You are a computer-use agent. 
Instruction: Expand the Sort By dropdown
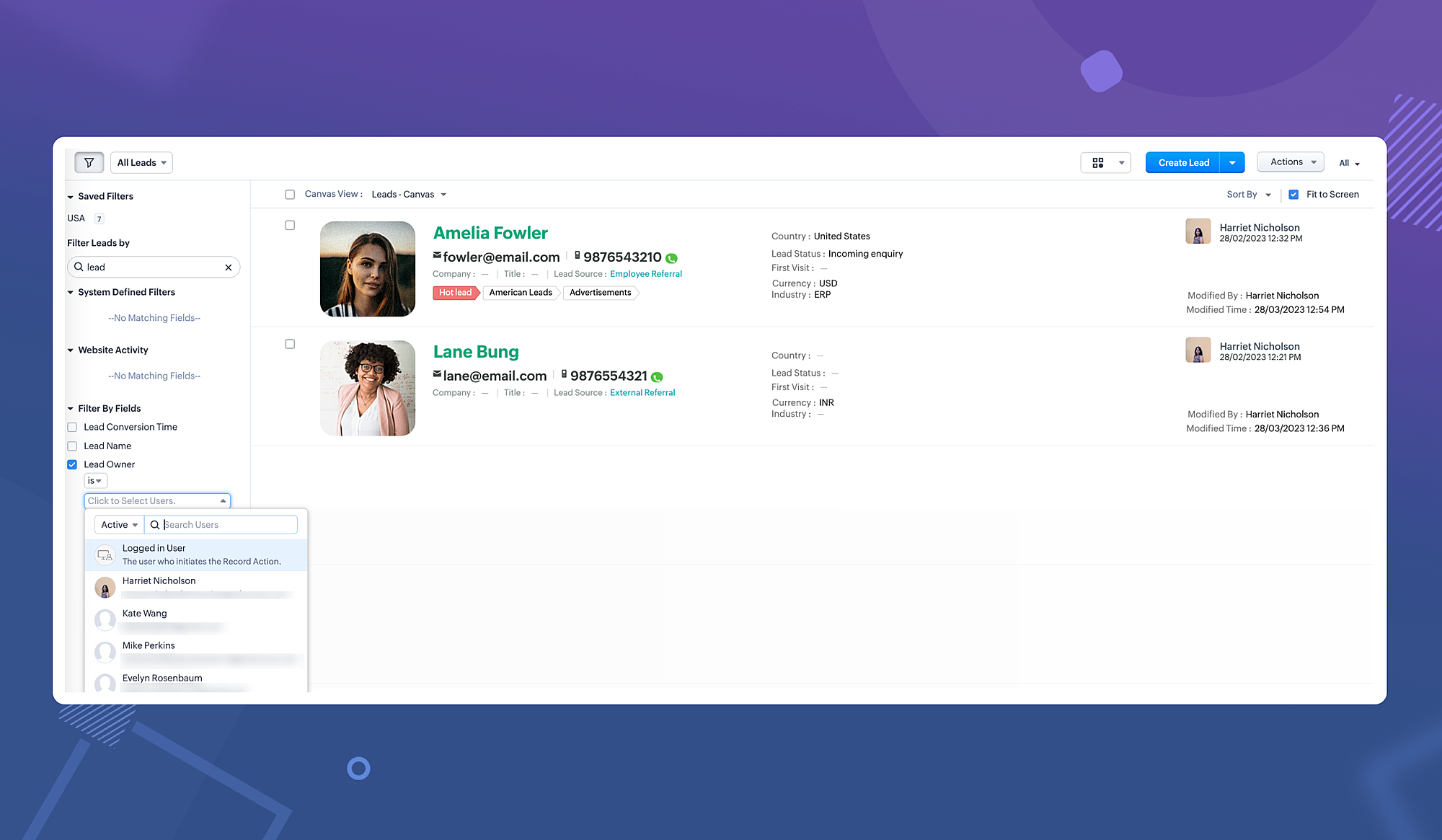pyautogui.click(x=1249, y=195)
